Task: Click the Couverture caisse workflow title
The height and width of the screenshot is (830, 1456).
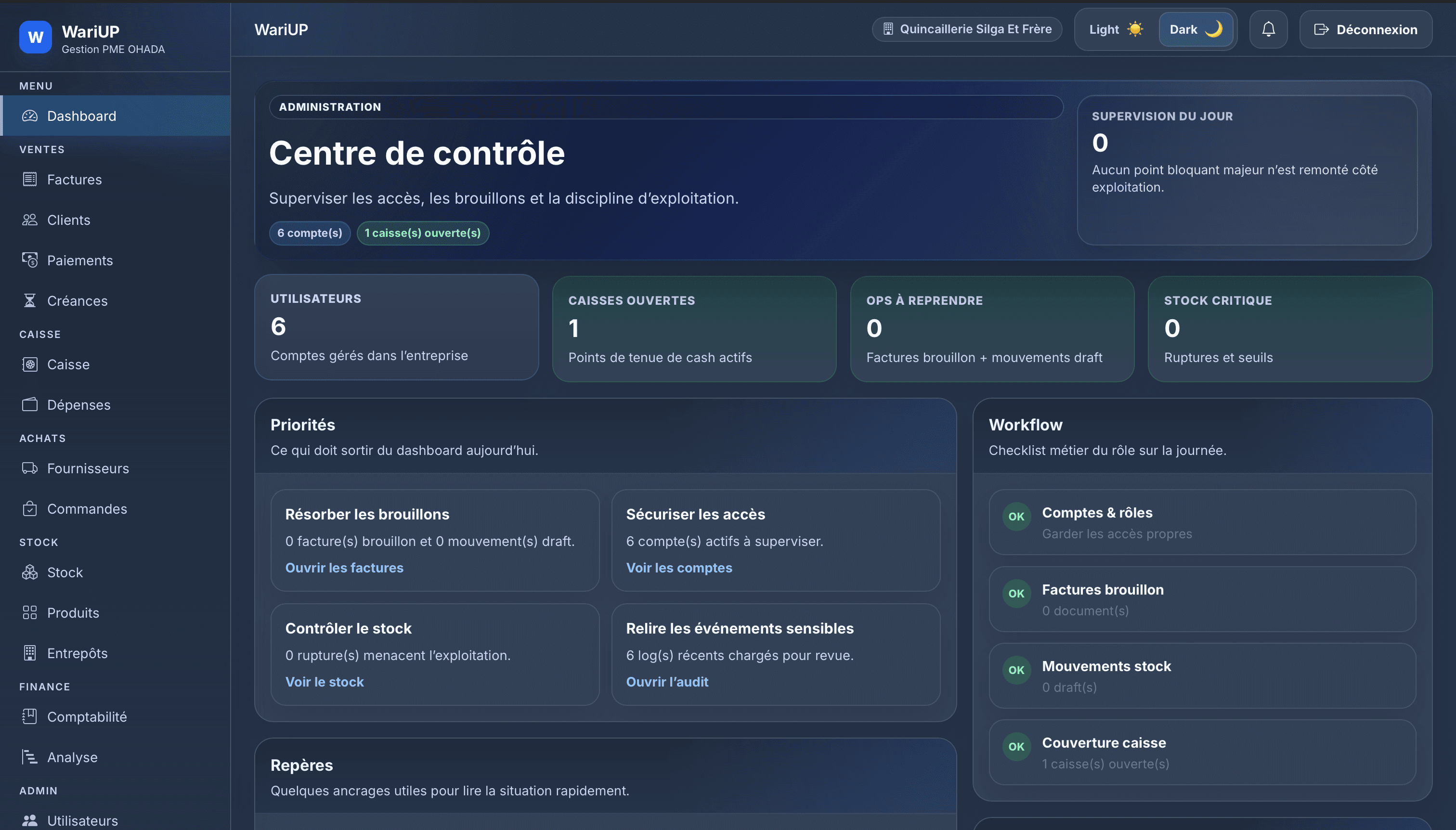Action: pyautogui.click(x=1104, y=743)
